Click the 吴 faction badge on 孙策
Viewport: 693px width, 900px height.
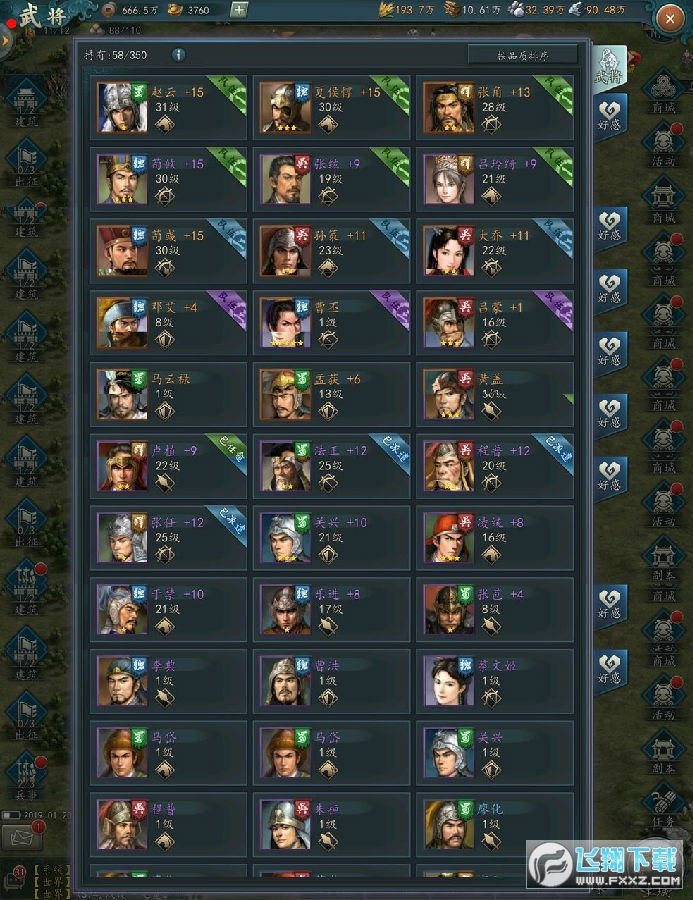302,235
